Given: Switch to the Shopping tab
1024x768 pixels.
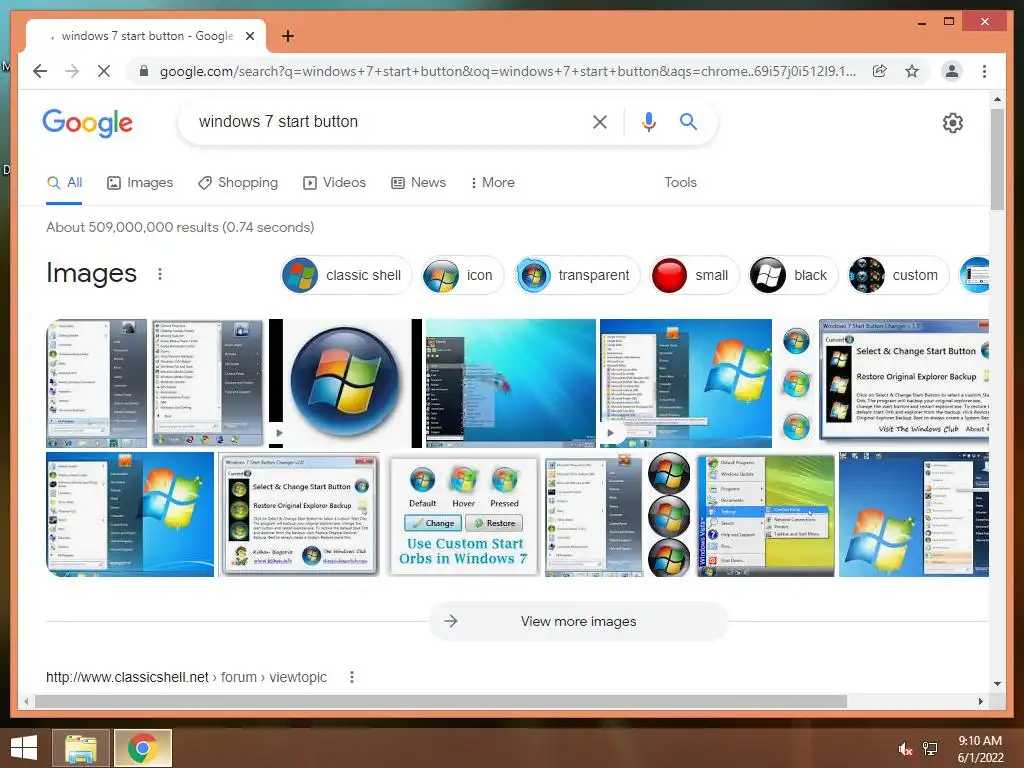Looking at the screenshot, I should [x=238, y=183].
